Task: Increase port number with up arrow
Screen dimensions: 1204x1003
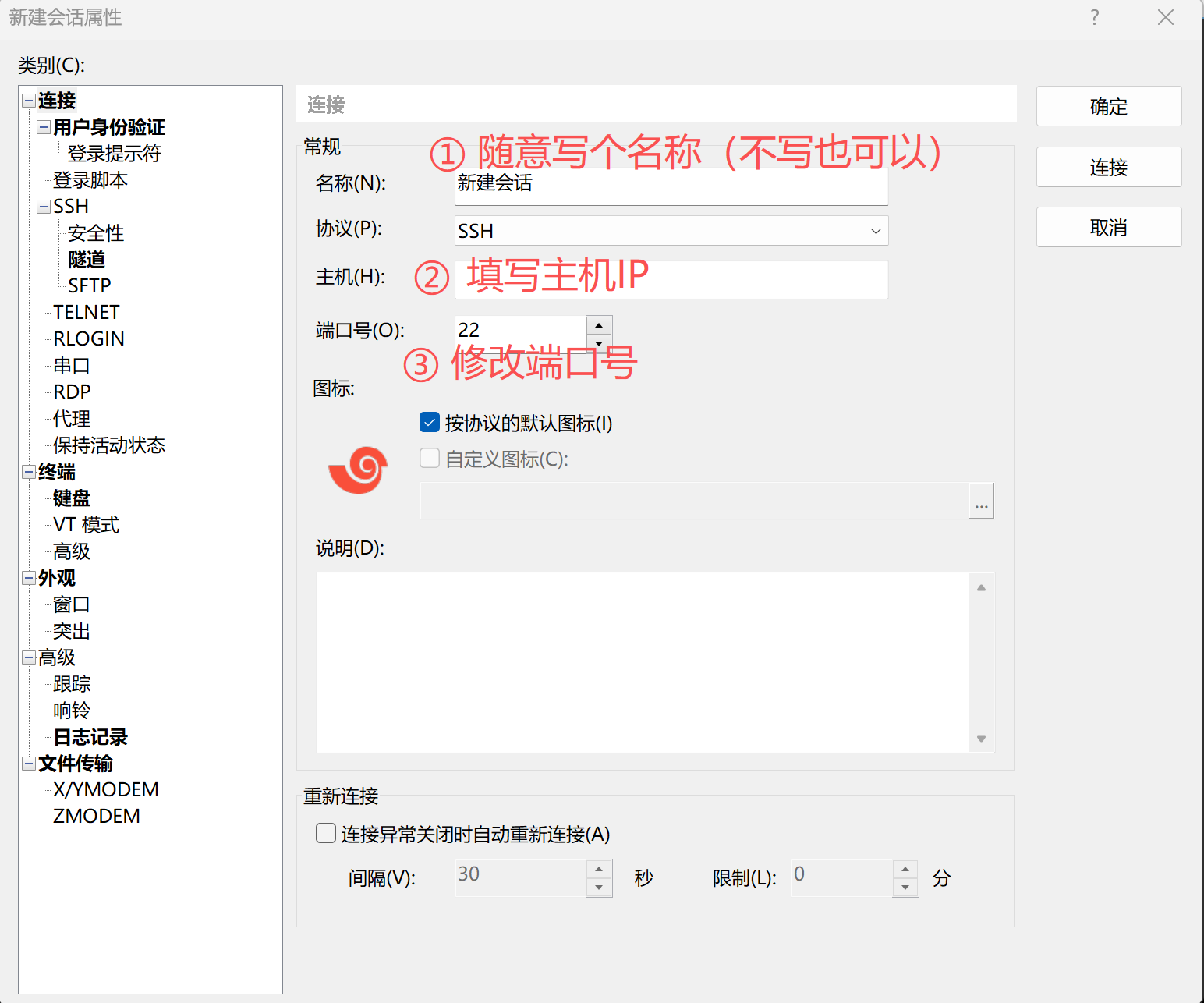Action: [x=599, y=324]
